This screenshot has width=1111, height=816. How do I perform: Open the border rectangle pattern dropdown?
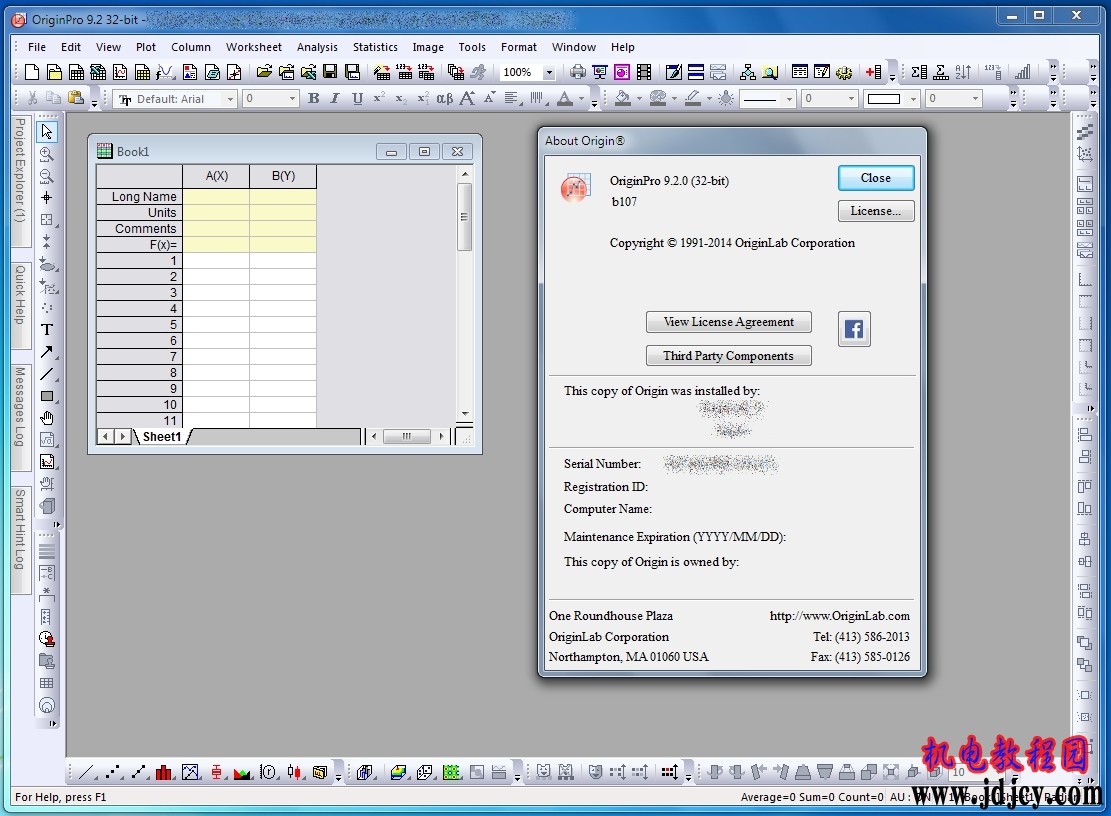(x=913, y=99)
